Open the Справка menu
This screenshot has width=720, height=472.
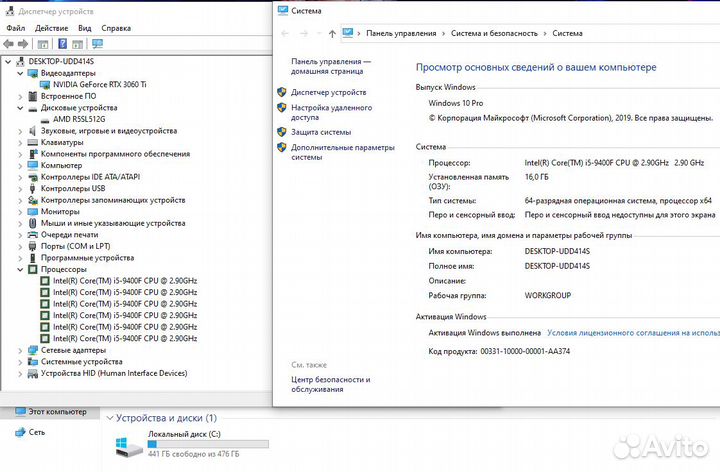click(x=116, y=28)
